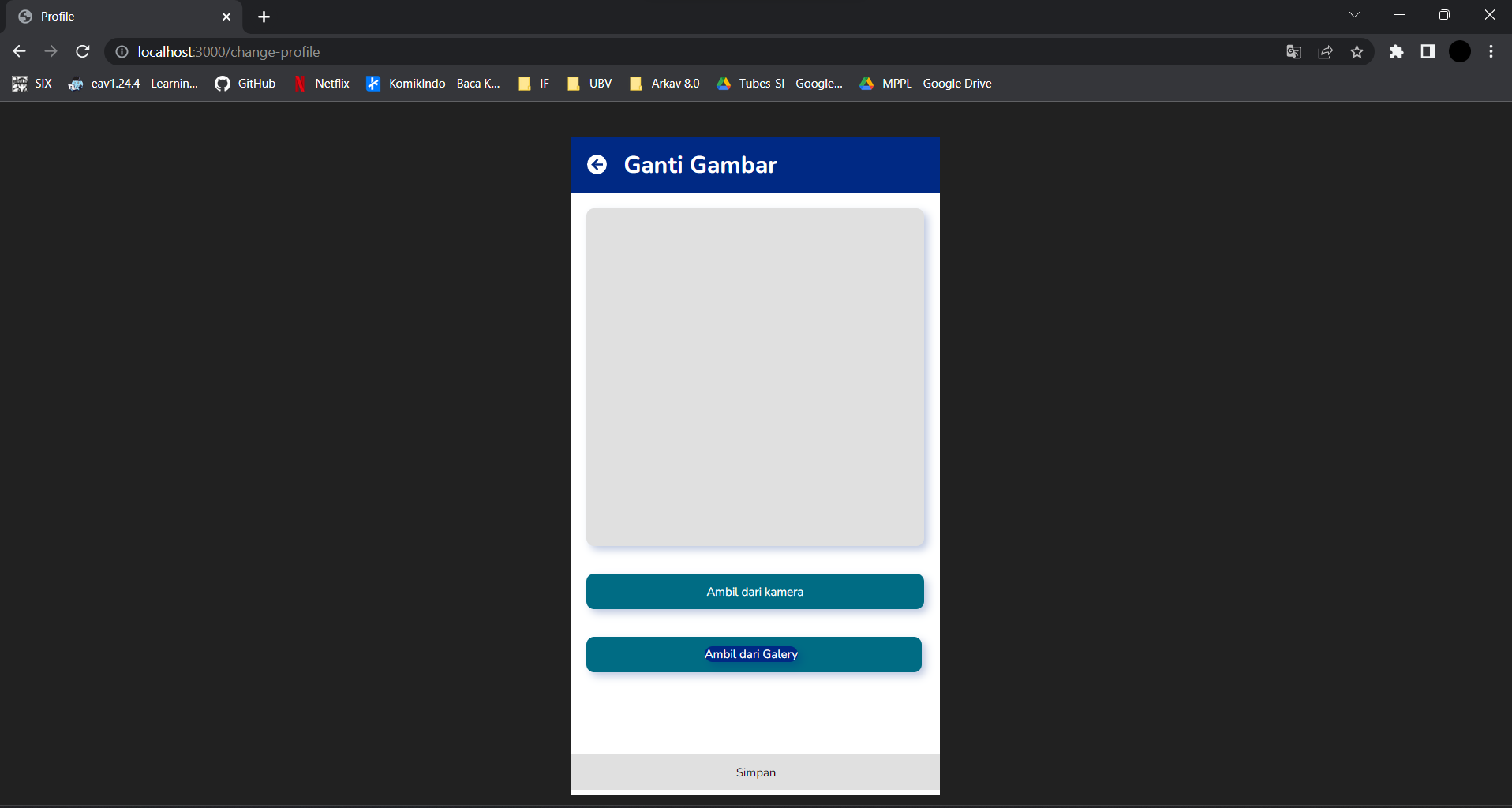
Task: Open the Google Translate page icon
Action: (1293, 52)
